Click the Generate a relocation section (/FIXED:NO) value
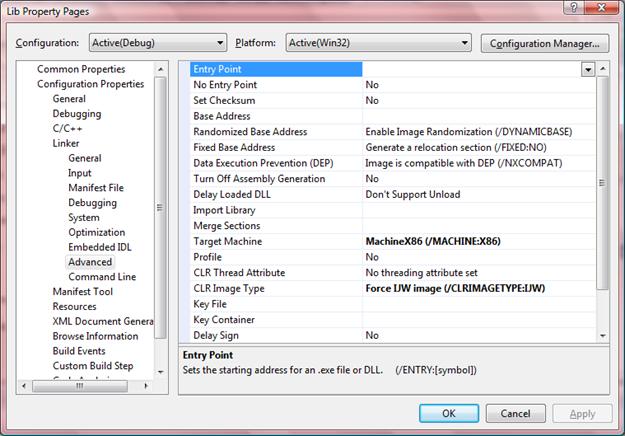The height and width of the screenshot is (436, 625). pyautogui.click(x=456, y=147)
